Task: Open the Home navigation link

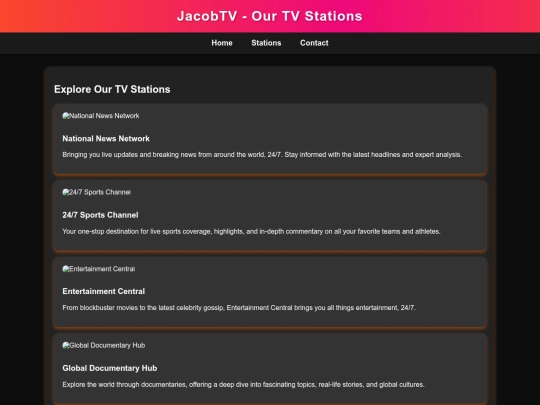Action: [x=222, y=43]
